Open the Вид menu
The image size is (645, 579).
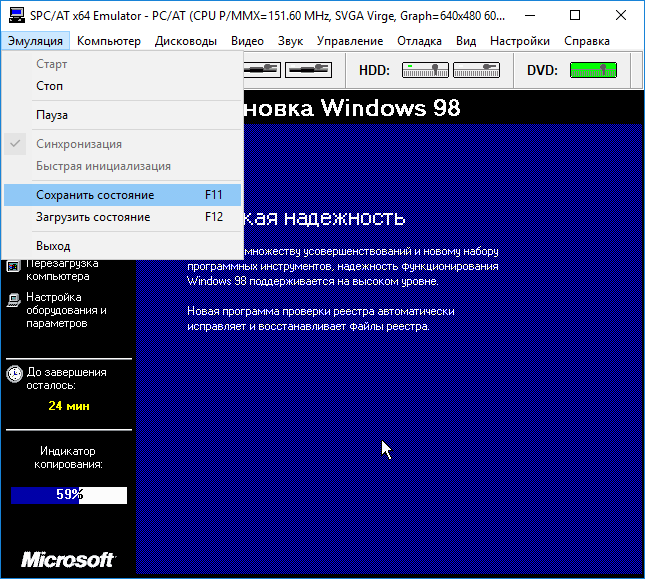(x=466, y=41)
